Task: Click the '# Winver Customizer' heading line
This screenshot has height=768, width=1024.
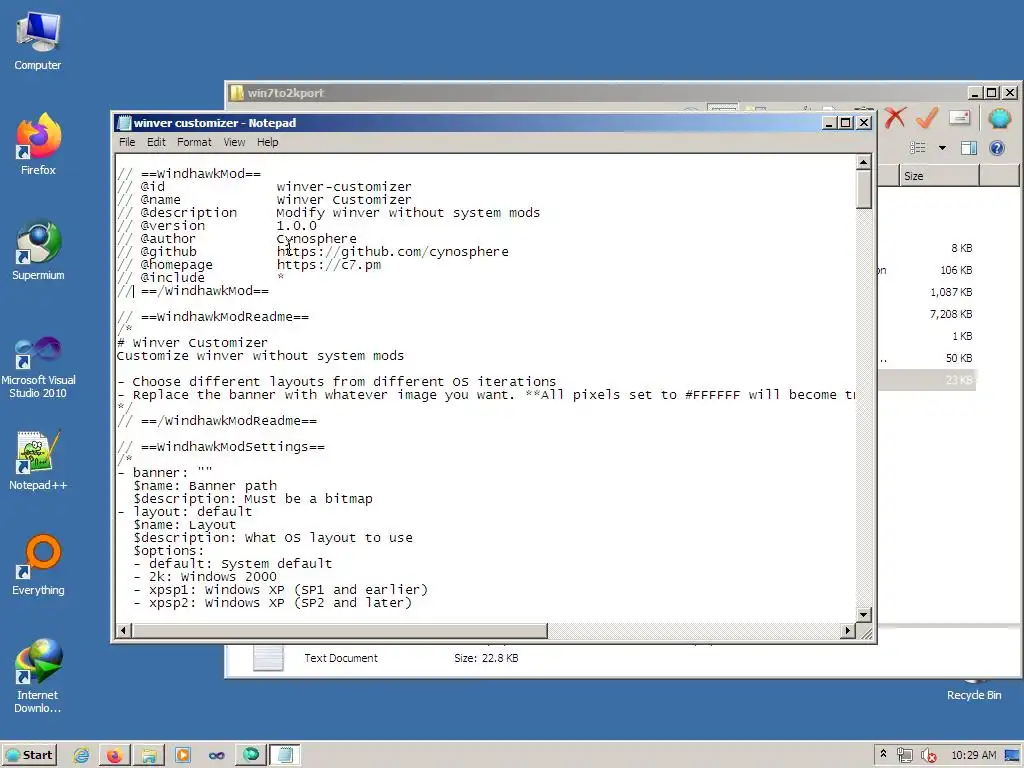Action: point(192,342)
